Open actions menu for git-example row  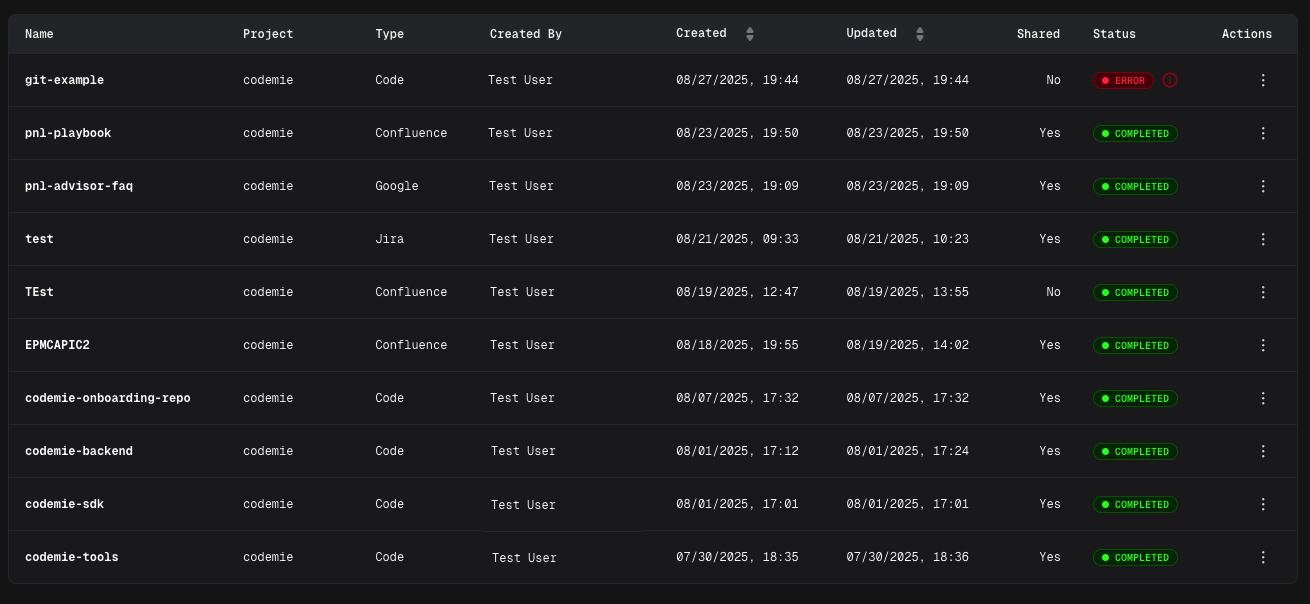click(1262, 80)
